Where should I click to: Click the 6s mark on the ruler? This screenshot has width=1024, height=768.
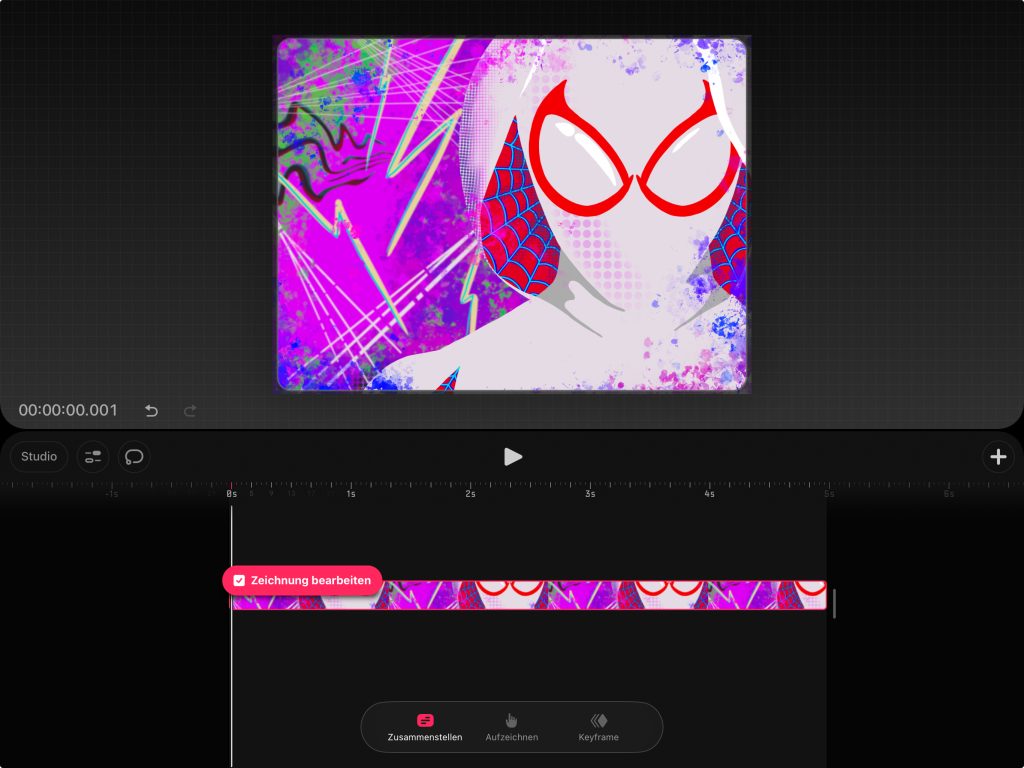coord(948,493)
